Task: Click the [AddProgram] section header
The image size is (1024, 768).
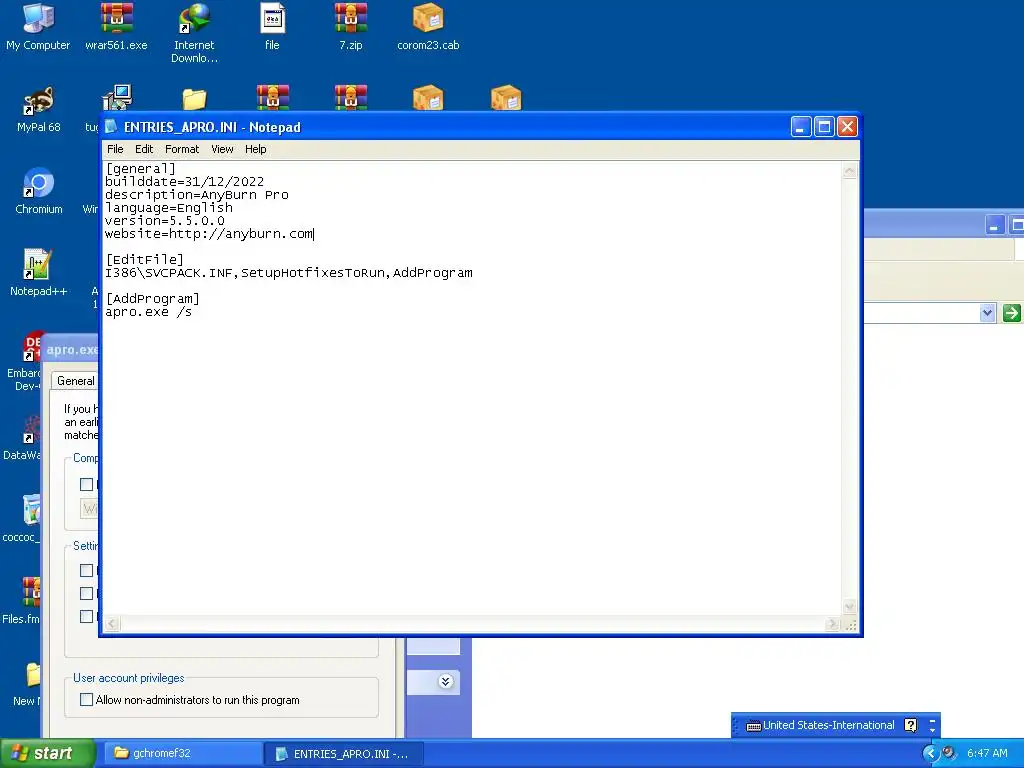Action: click(x=152, y=299)
